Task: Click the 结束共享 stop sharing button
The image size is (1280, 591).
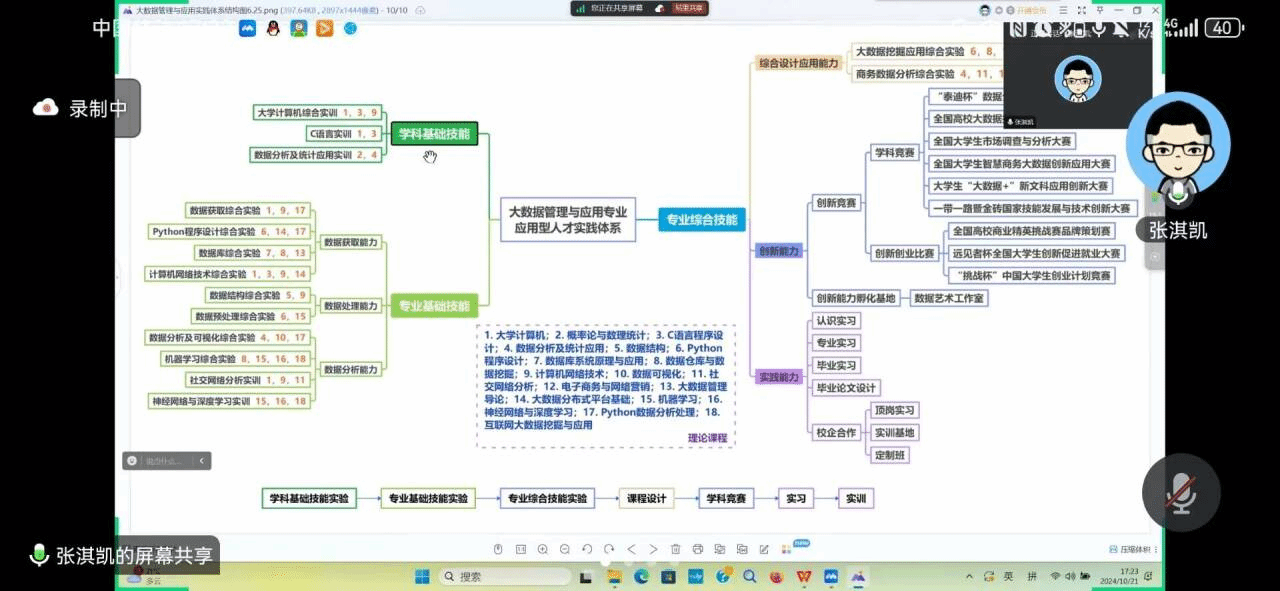Action: coord(689,8)
